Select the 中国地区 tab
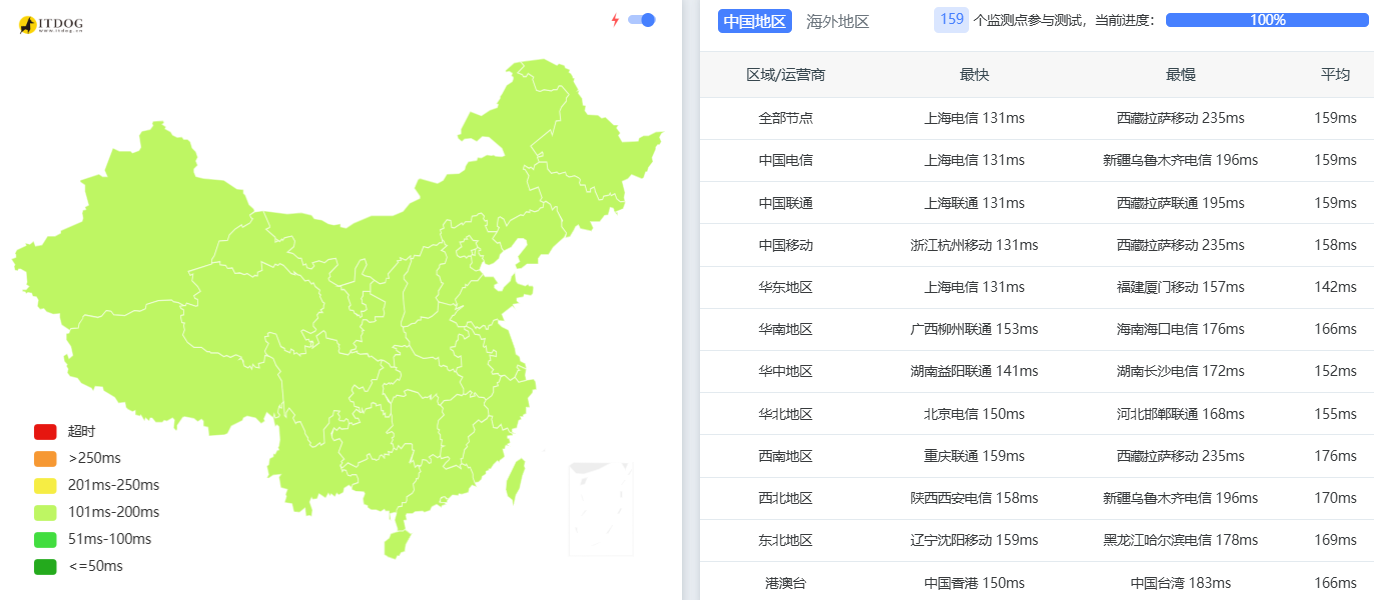The image size is (1374, 600). tap(754, 20)
